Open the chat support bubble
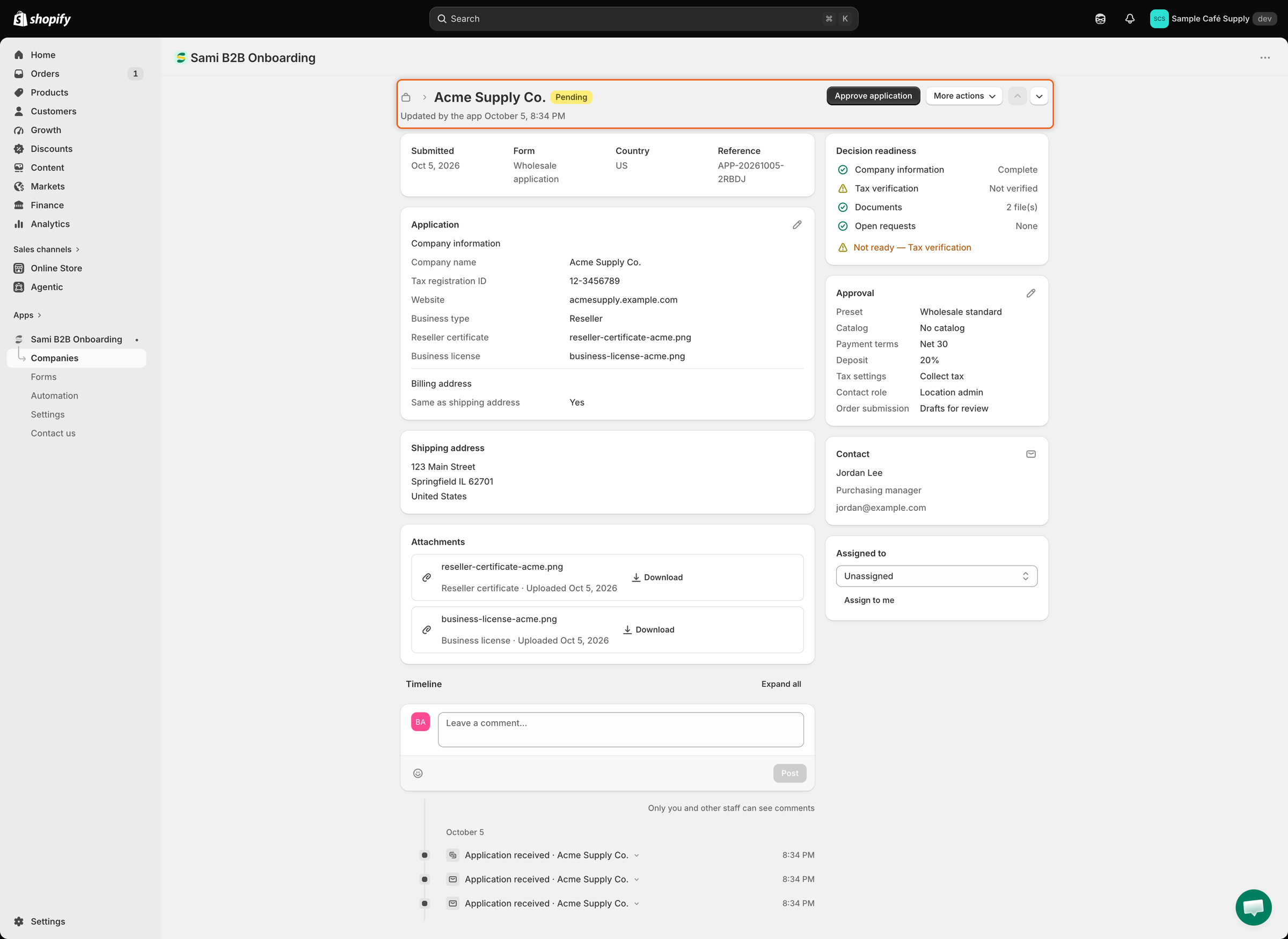Viewport: 1288px width, 939px height. [1253, 907]
